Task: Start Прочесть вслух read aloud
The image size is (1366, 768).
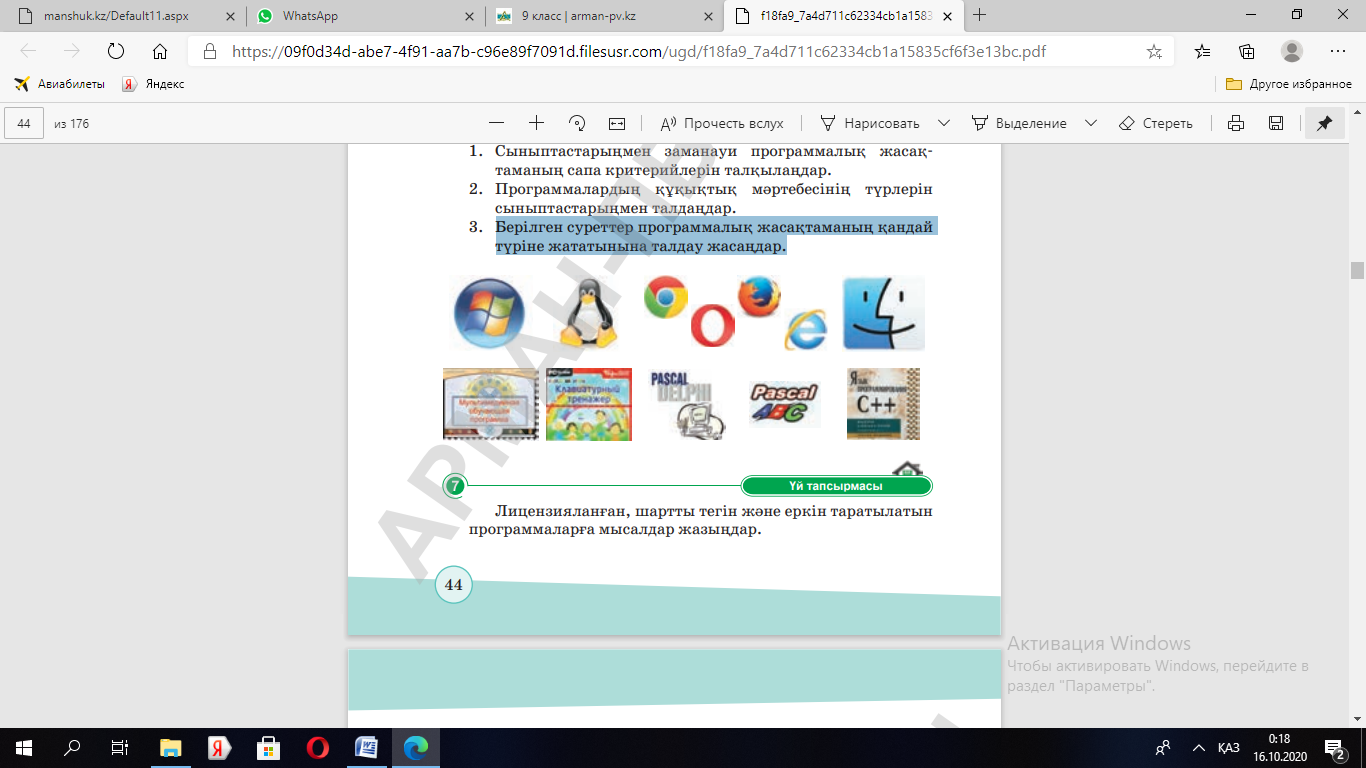Action: click(x=722, y=123)
